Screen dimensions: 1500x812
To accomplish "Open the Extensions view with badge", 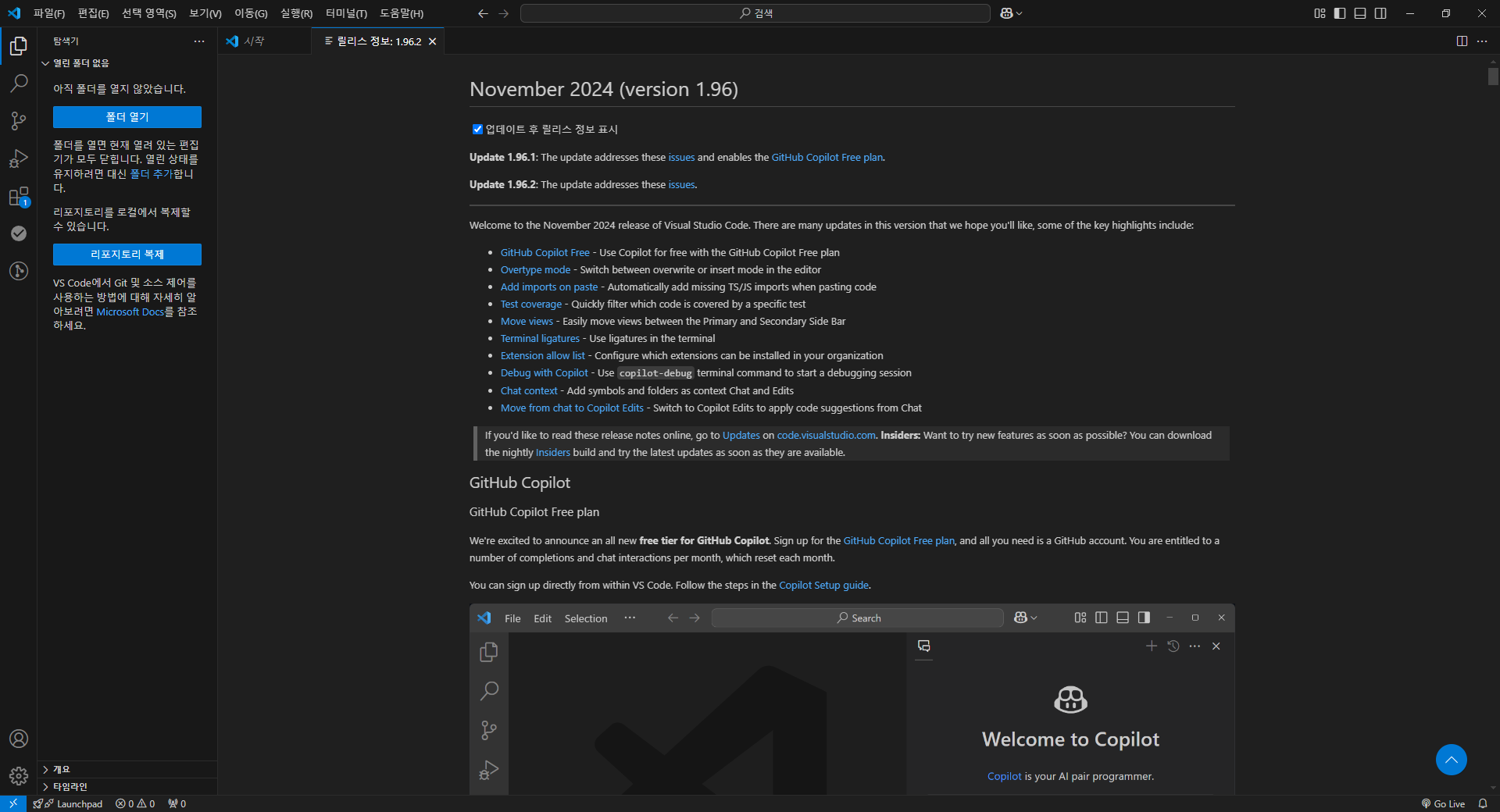I will 19,196.
